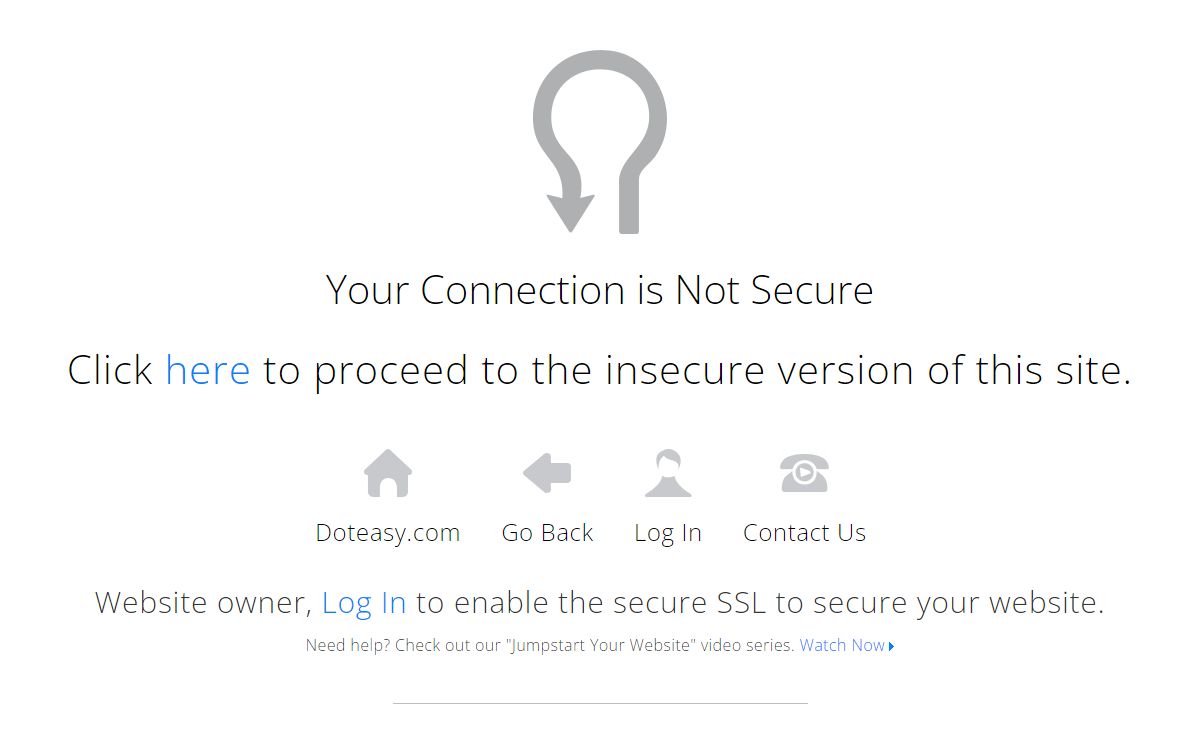The image size is (1200, 740).
Task: Click the small blue triangle after Watch Now
Action: [891, 646]
